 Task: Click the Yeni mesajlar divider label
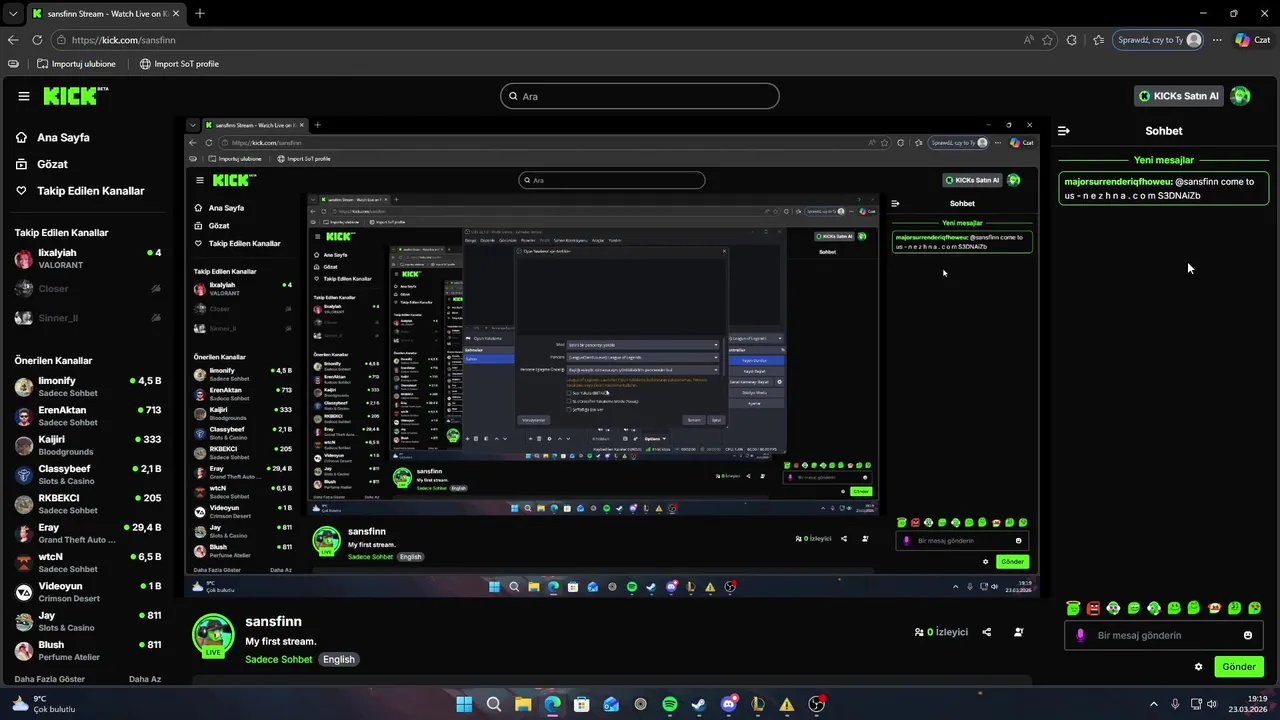point(1164,160)
